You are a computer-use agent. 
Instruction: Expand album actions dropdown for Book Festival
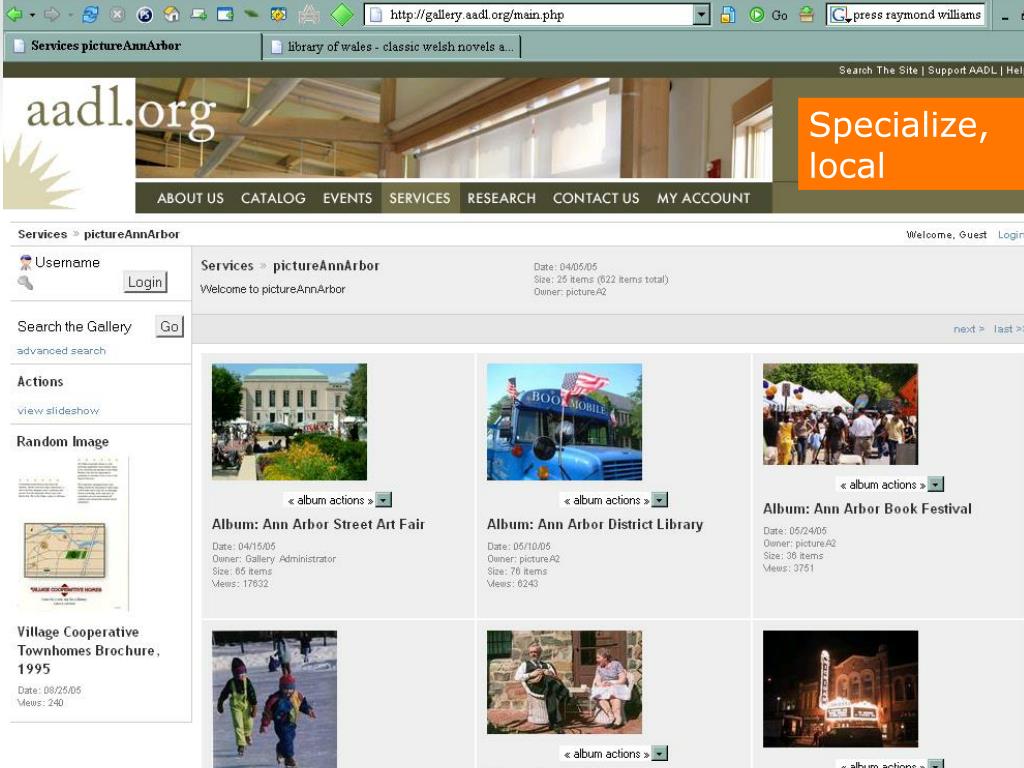(936, 485)
